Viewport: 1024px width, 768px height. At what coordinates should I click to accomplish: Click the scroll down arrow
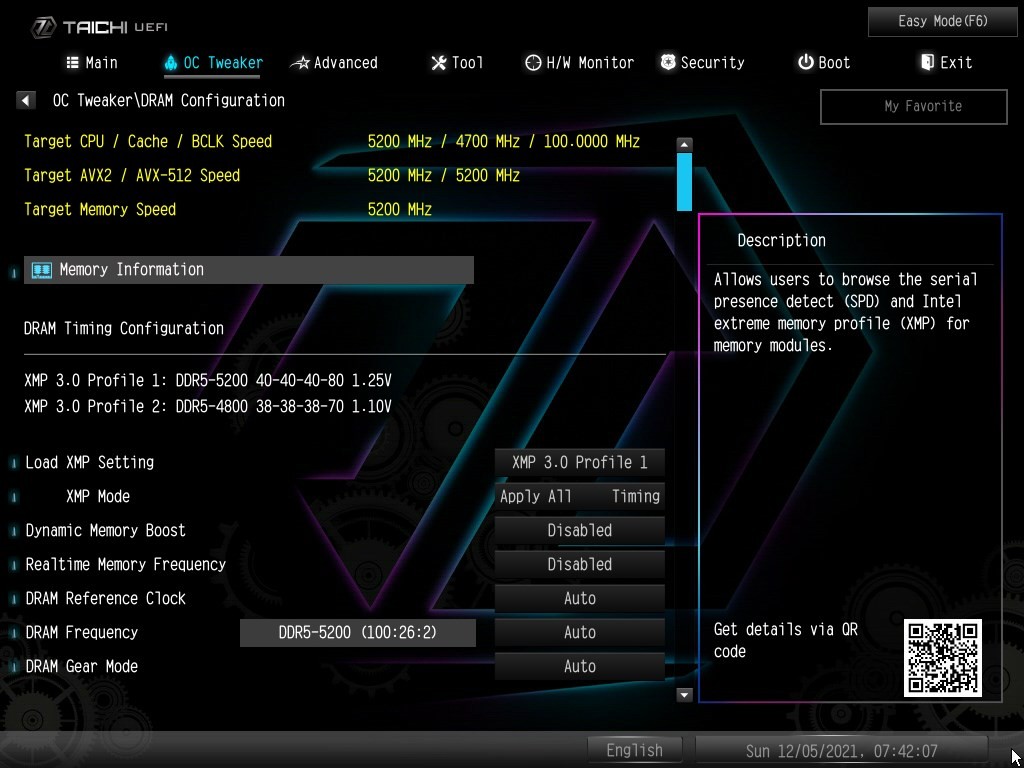pos(684,694)
